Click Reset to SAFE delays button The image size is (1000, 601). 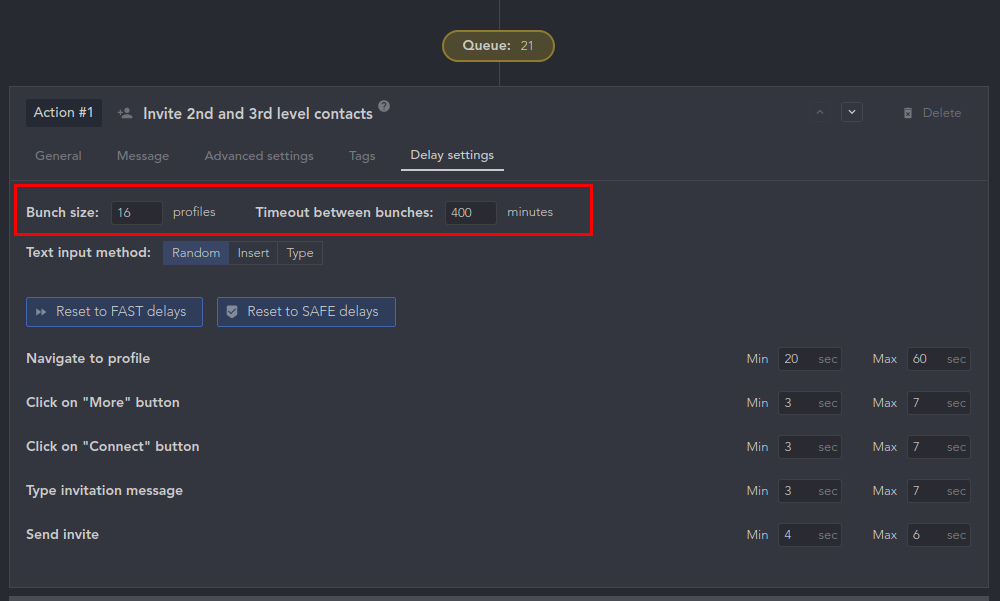[306, 312]
